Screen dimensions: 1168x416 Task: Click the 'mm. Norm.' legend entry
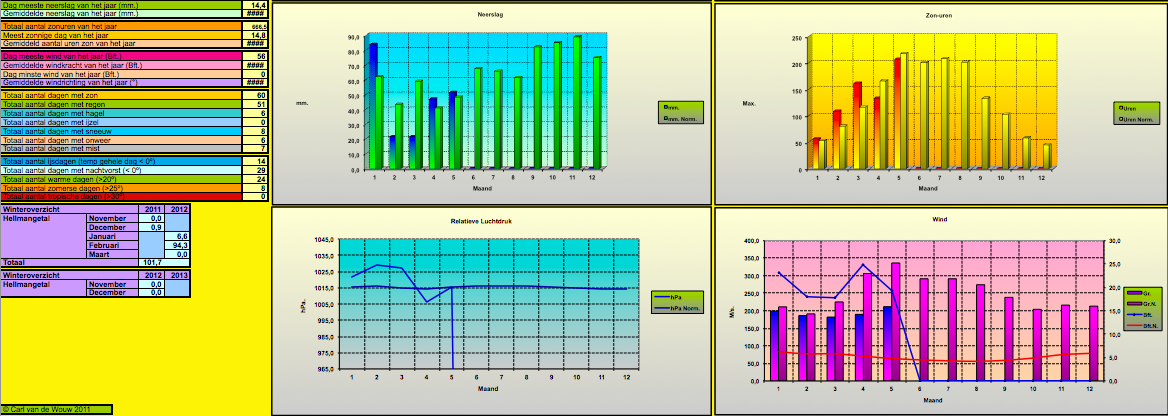click(683, 118)
